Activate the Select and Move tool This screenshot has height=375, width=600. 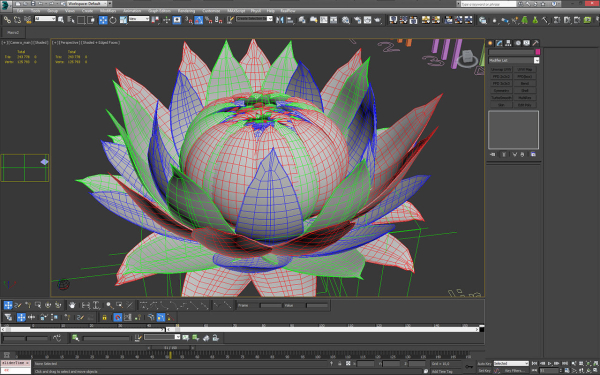(x=103, y=20)
